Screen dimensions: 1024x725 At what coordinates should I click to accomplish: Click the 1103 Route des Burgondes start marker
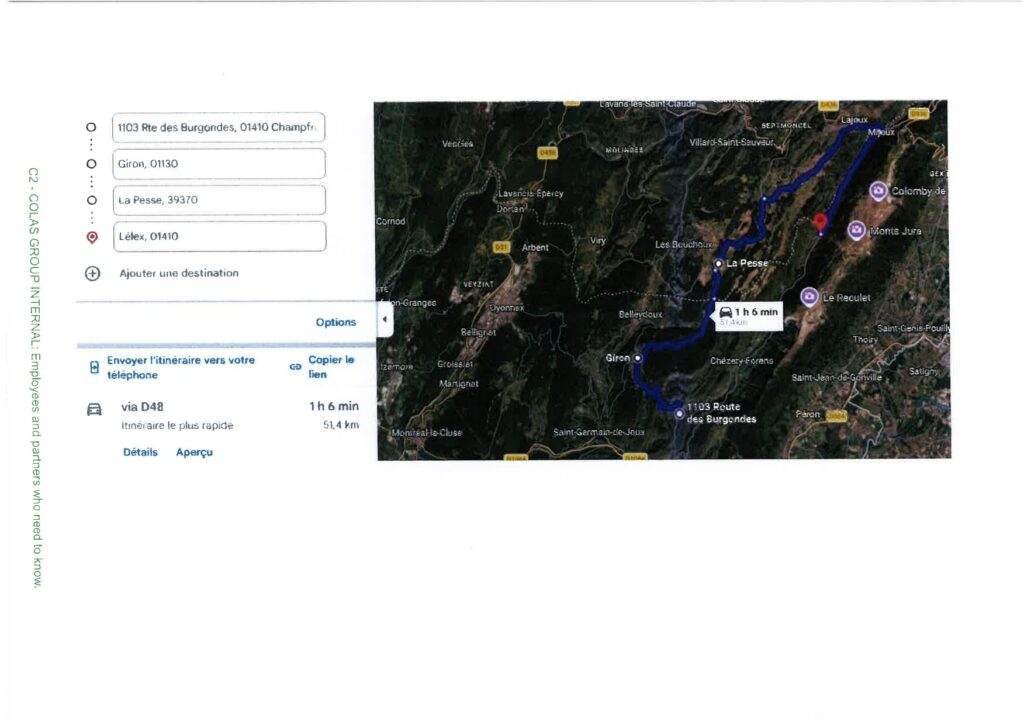coord(679,413)
